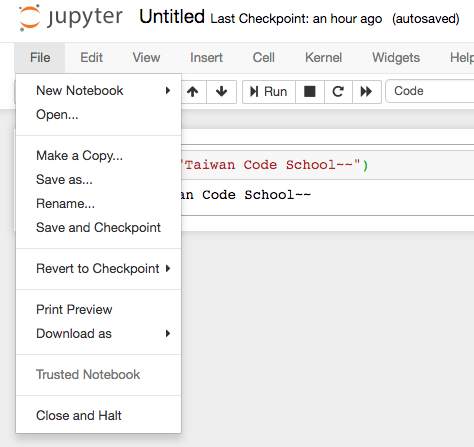Click the cell output text Code School~~
Image resolution: width=474 pixels, height=447 pixels.
pos(257,195)
